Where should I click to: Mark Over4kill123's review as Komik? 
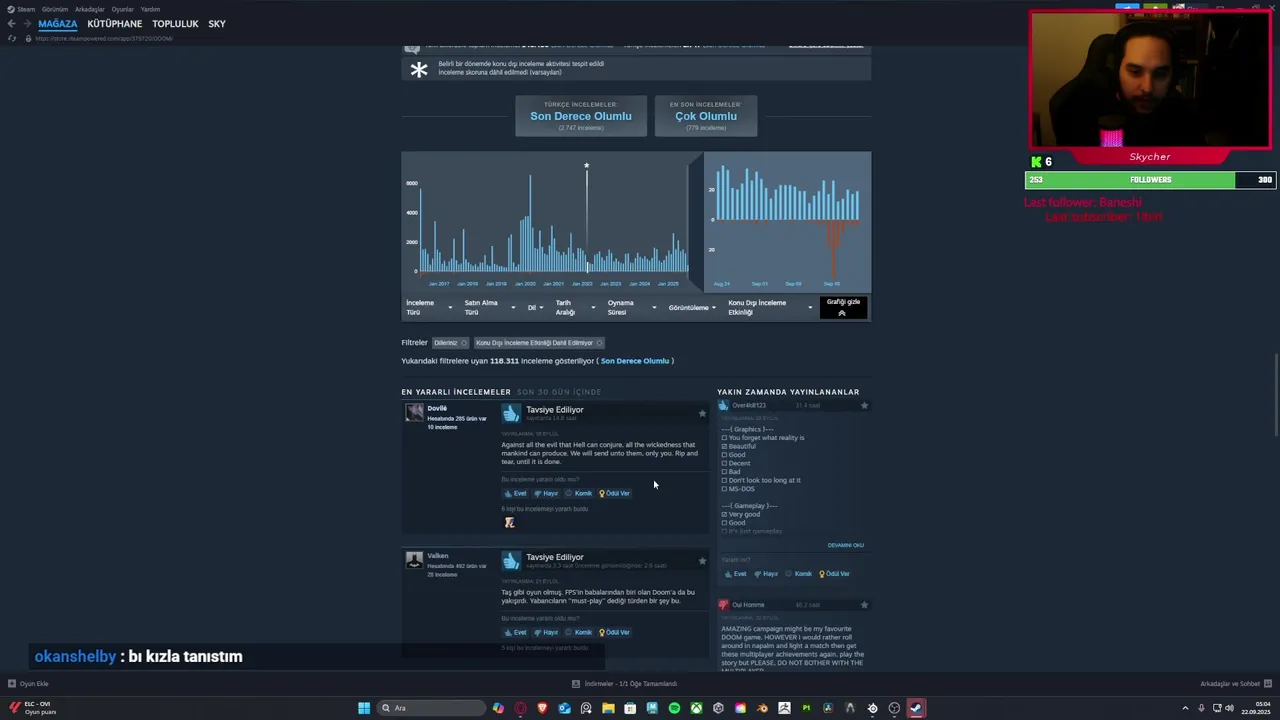pos(799,574)
